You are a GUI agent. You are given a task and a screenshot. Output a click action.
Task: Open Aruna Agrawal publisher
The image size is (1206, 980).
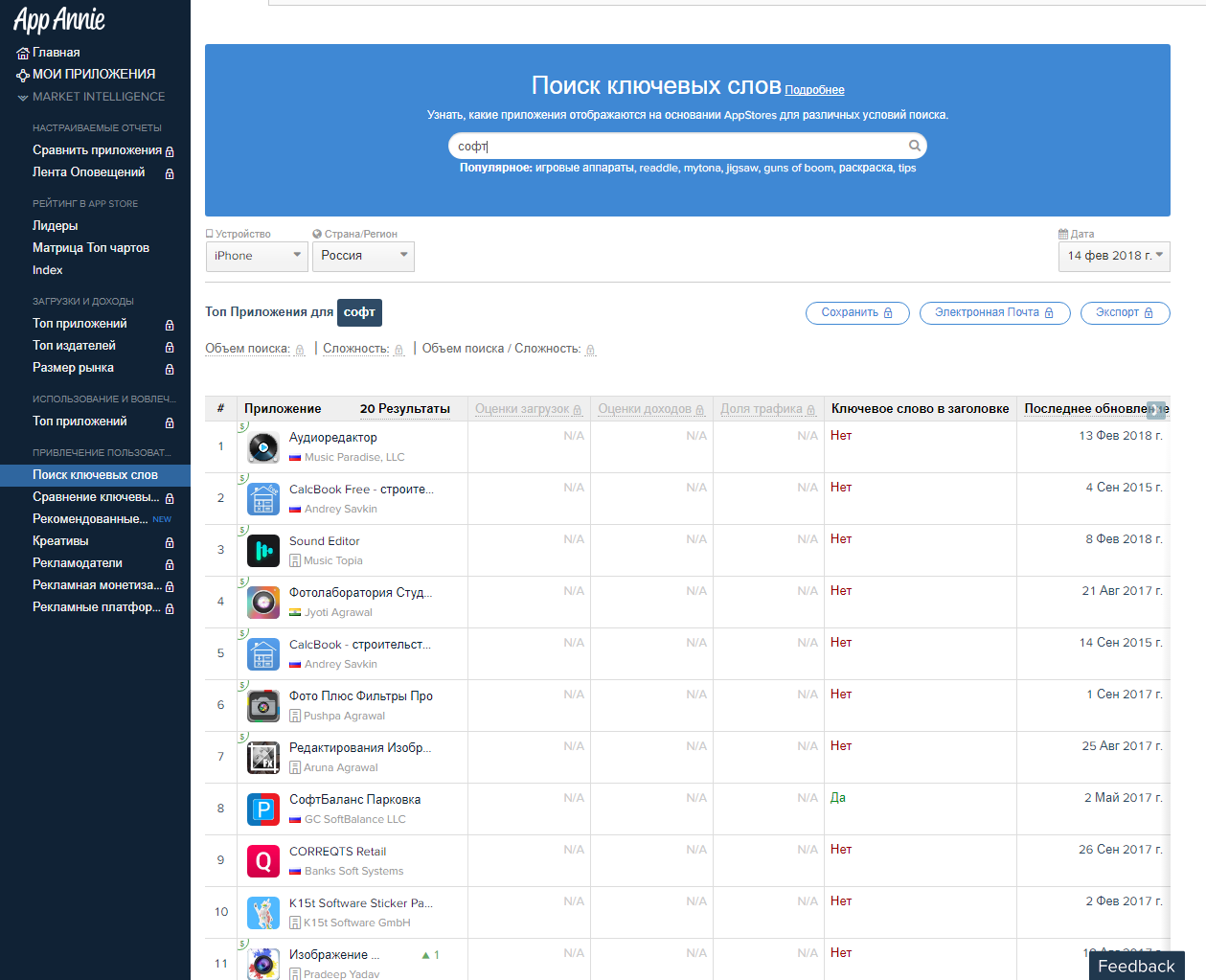[340, 768]
